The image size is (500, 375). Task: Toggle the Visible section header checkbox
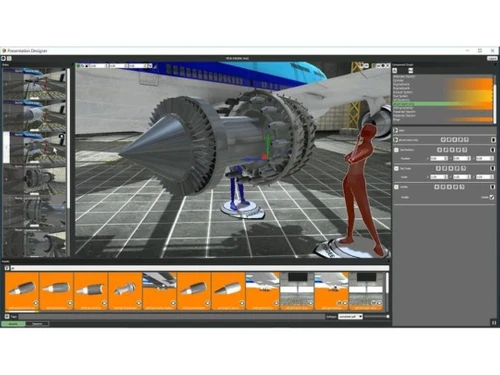click(x=396, y=187)
